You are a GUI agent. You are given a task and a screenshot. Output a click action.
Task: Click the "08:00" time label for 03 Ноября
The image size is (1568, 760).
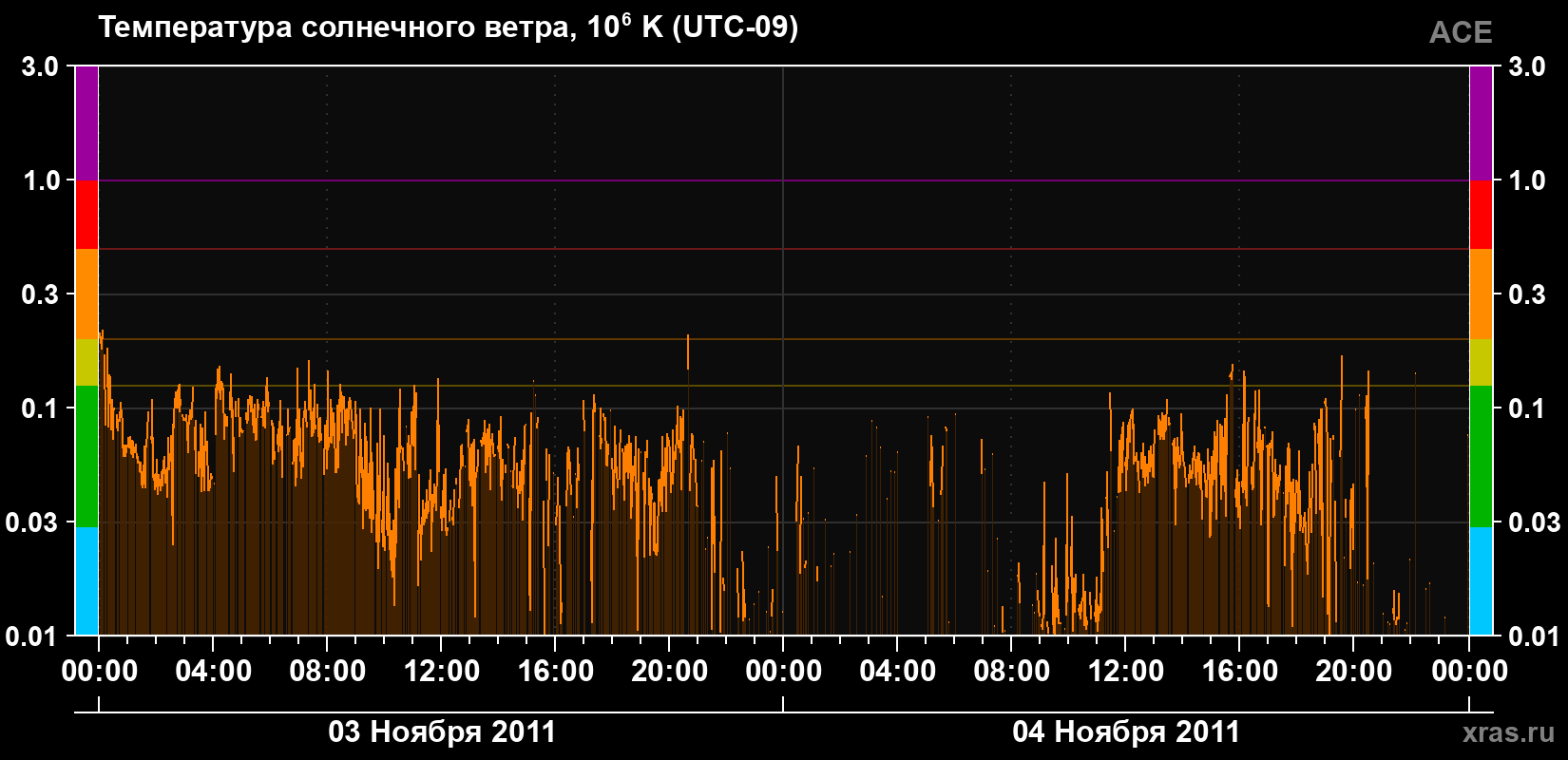pyautogui.click(x=328, y=672)
